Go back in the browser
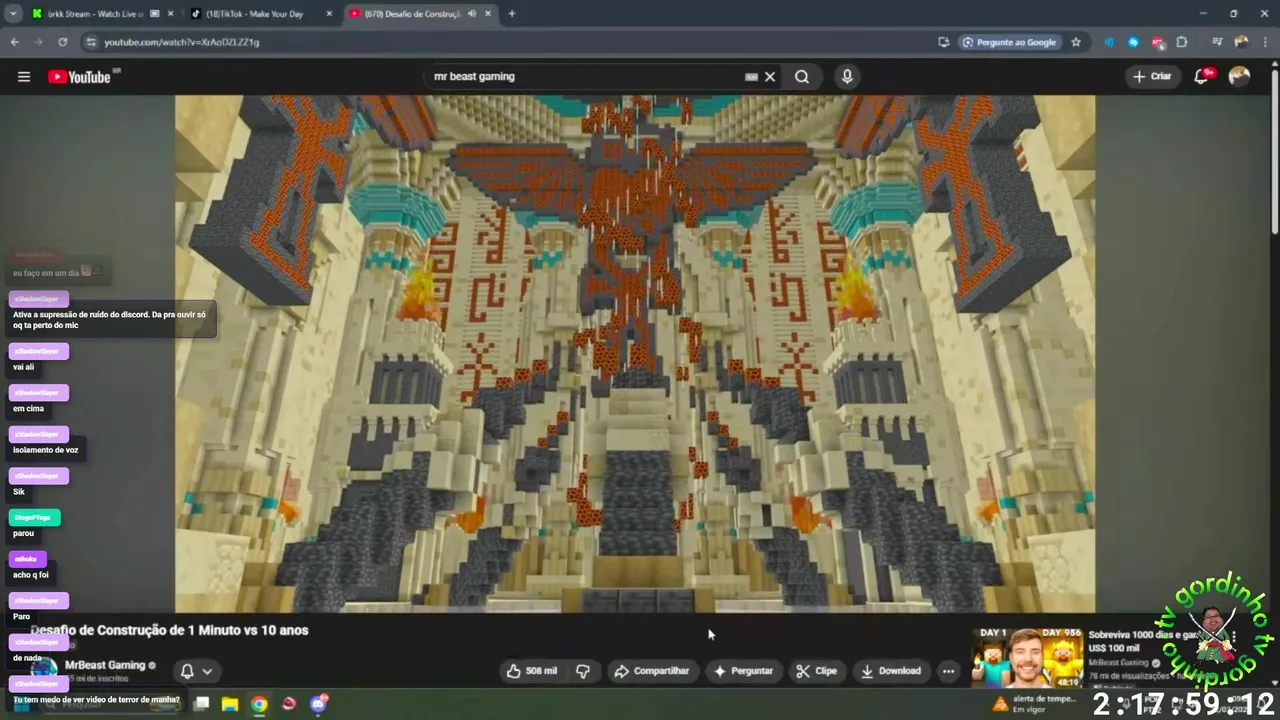 (x=14, y=42)
